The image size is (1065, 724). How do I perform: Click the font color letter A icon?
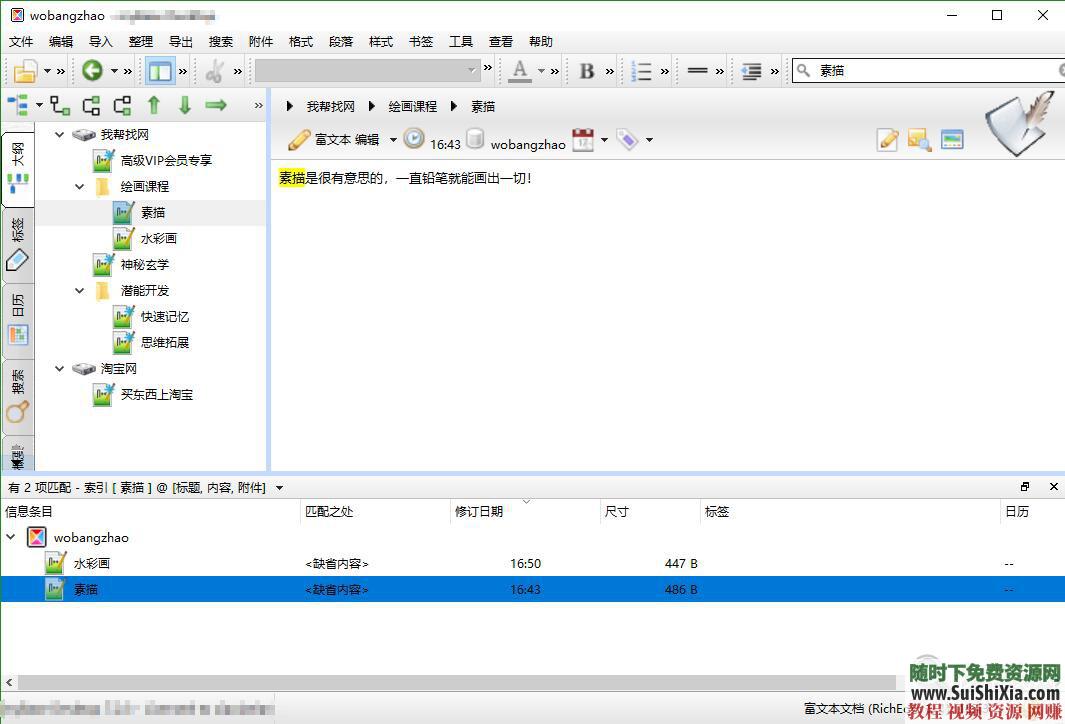point(520,71)
